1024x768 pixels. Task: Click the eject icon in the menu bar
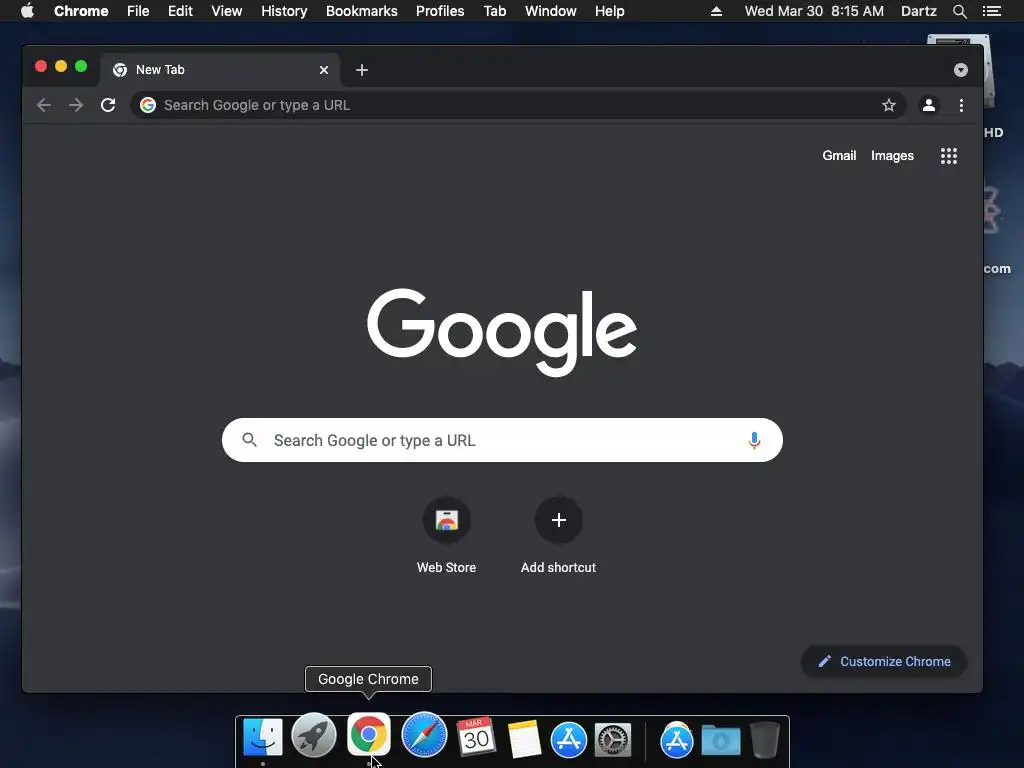716,11
